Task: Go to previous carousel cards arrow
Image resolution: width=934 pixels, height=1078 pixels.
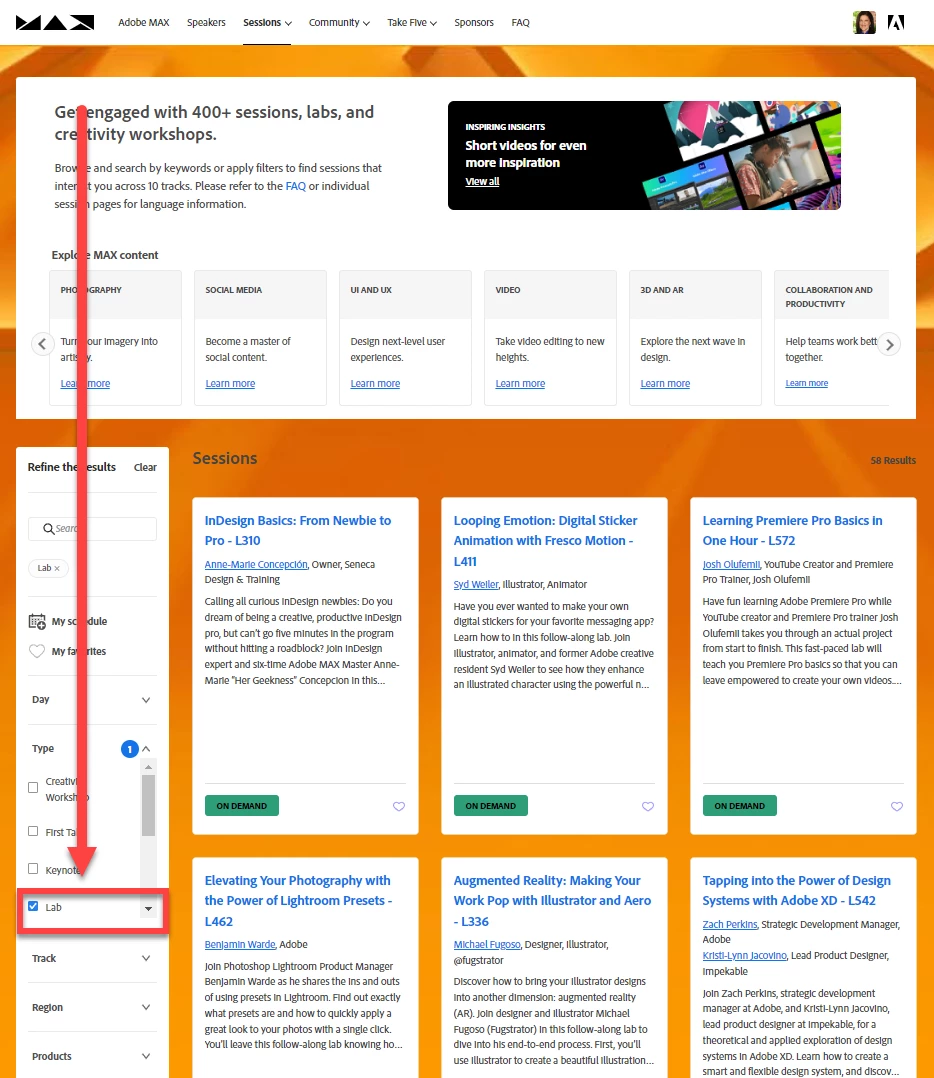Action: (43, 344)
